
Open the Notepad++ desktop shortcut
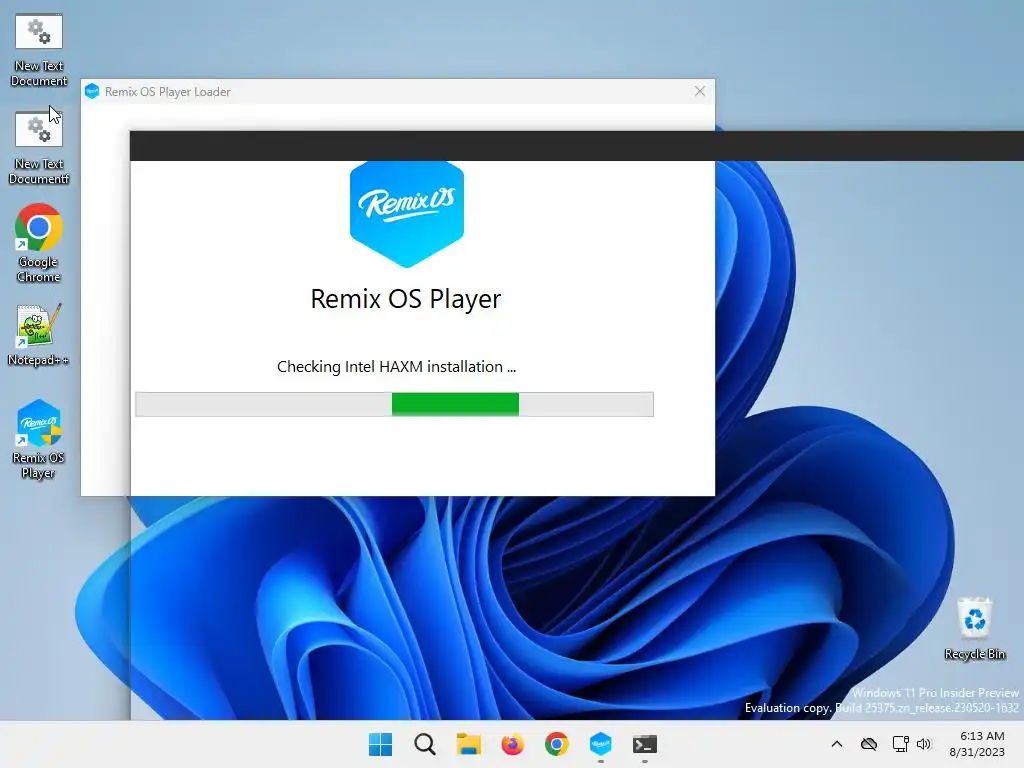(38, 334)
